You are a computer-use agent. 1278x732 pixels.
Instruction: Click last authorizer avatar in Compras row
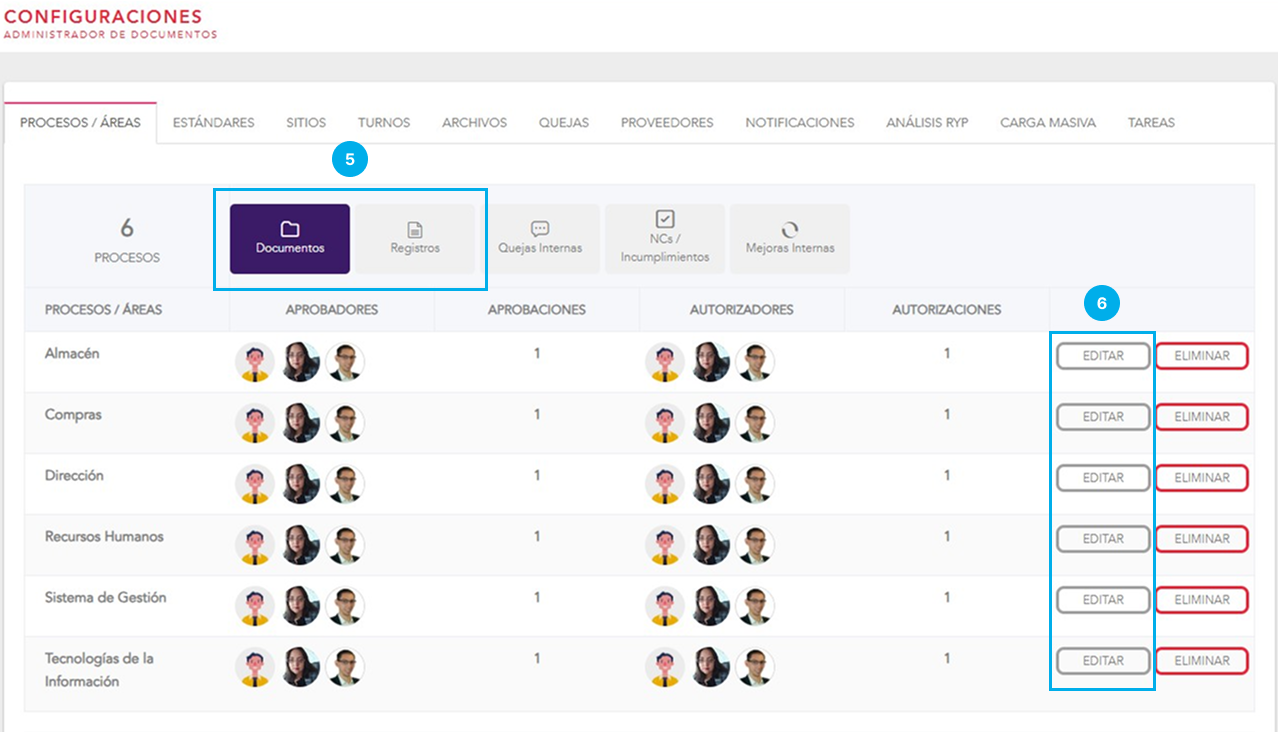tap(755, 423)
